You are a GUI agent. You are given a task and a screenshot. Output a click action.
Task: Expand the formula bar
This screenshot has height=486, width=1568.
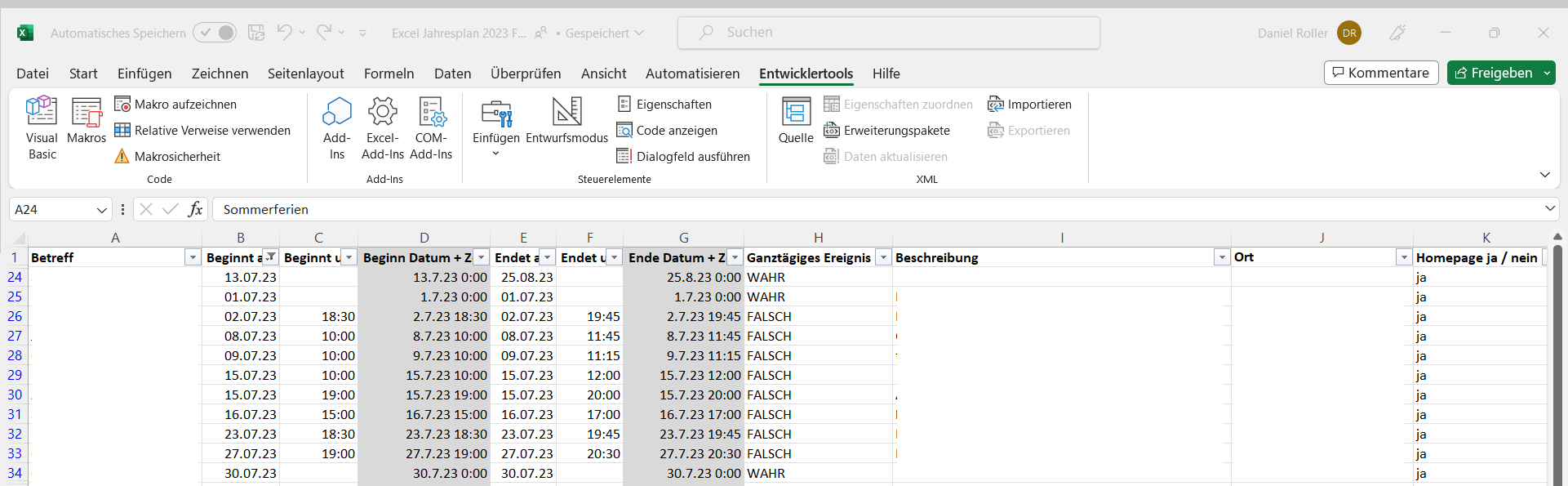click(1549, 209)
